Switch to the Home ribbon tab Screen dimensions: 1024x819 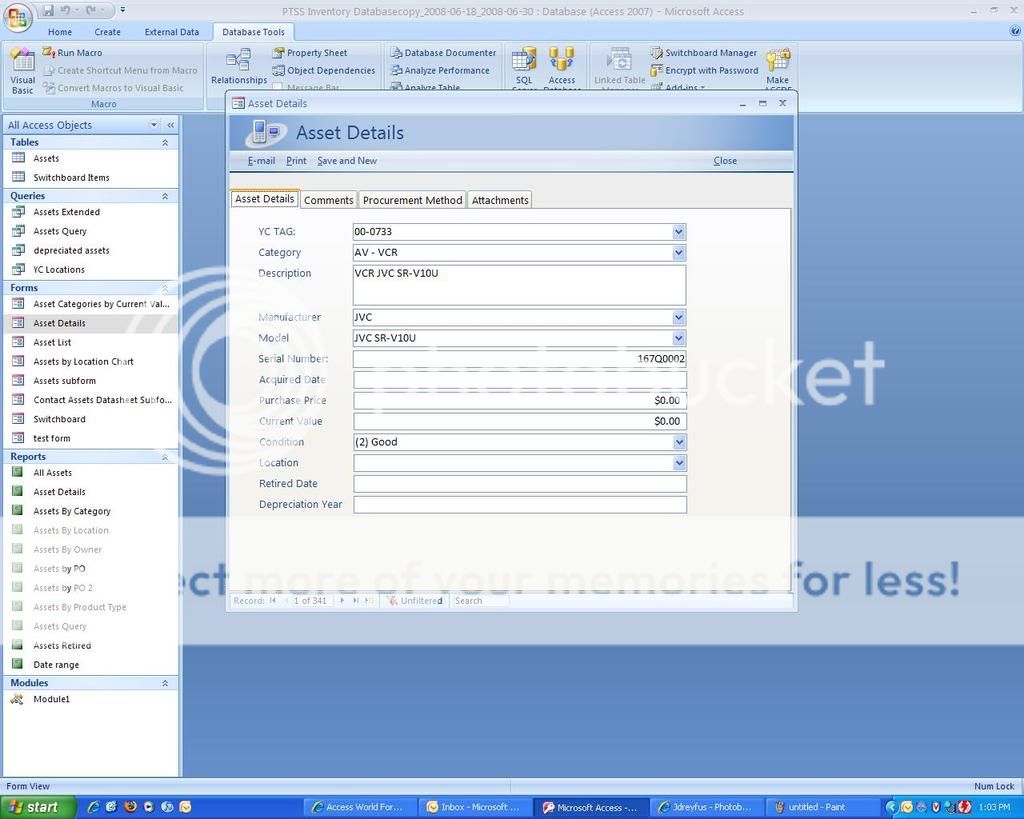(59, 31)
